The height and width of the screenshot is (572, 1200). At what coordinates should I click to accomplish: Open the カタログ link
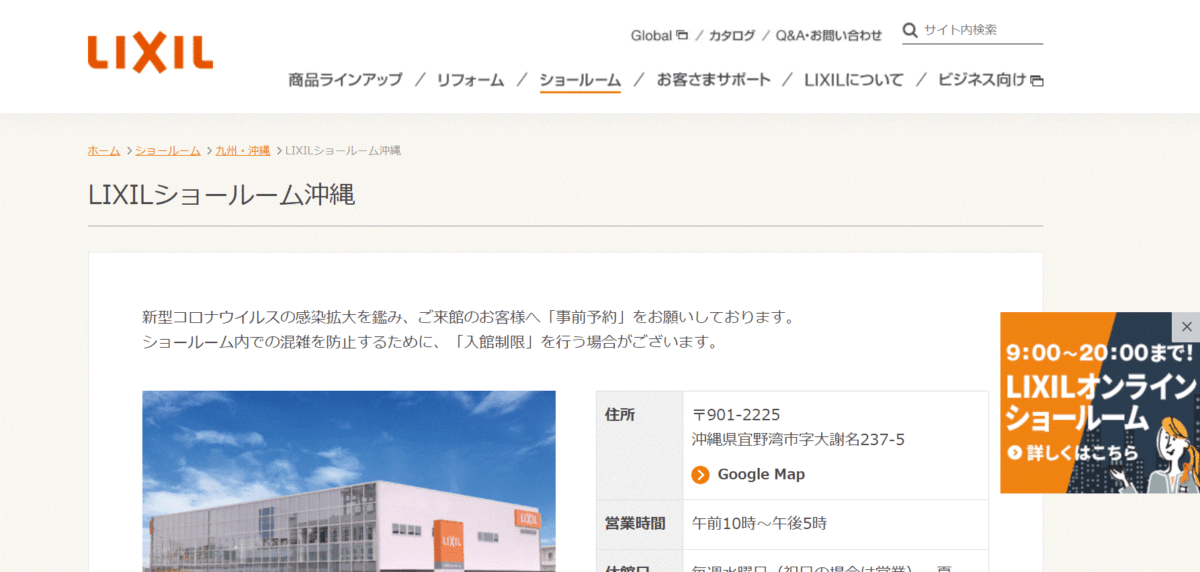(x=732, y=35)
